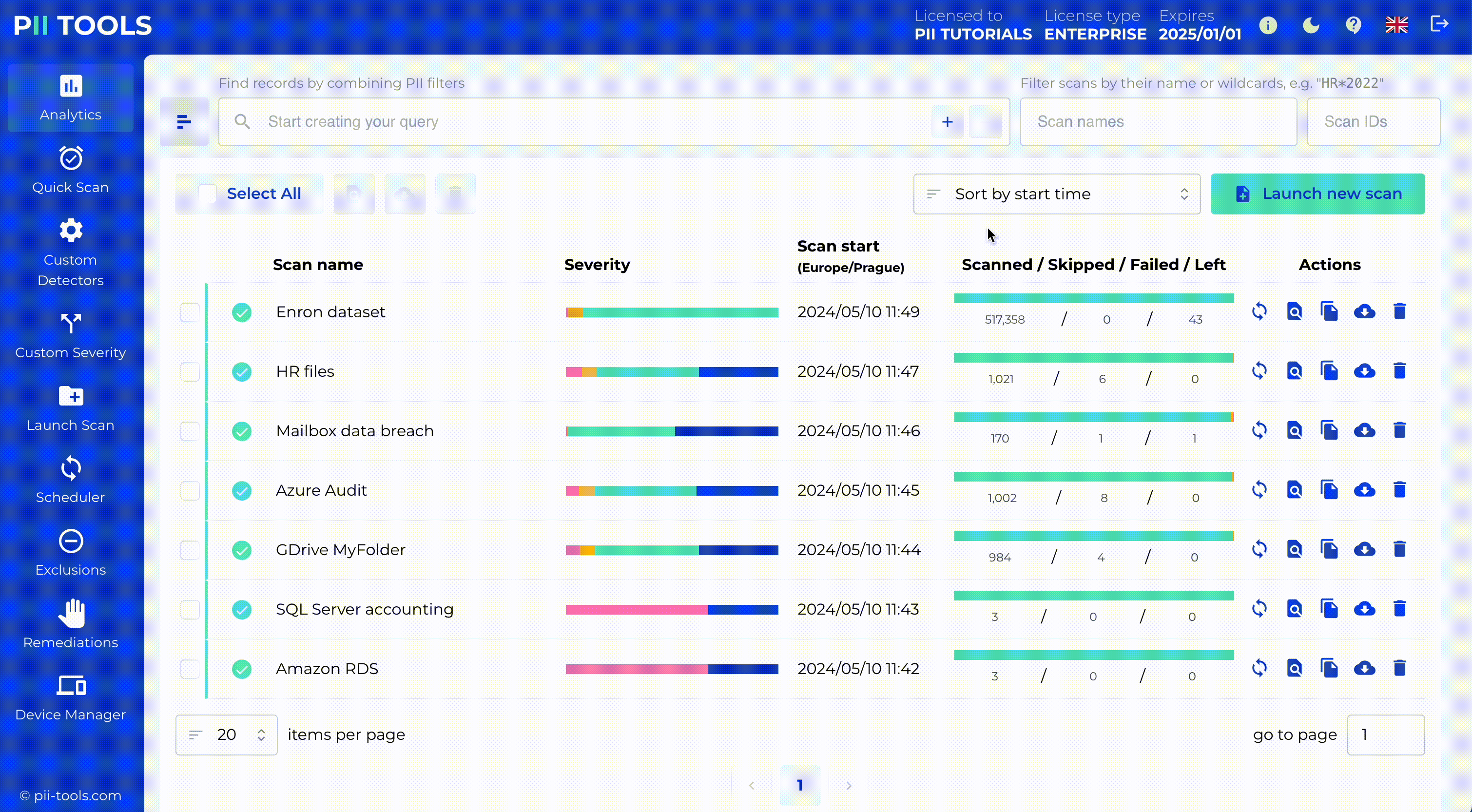Click download icon for HR files scan
1472x812 pixels.
tap(1364, 371)
